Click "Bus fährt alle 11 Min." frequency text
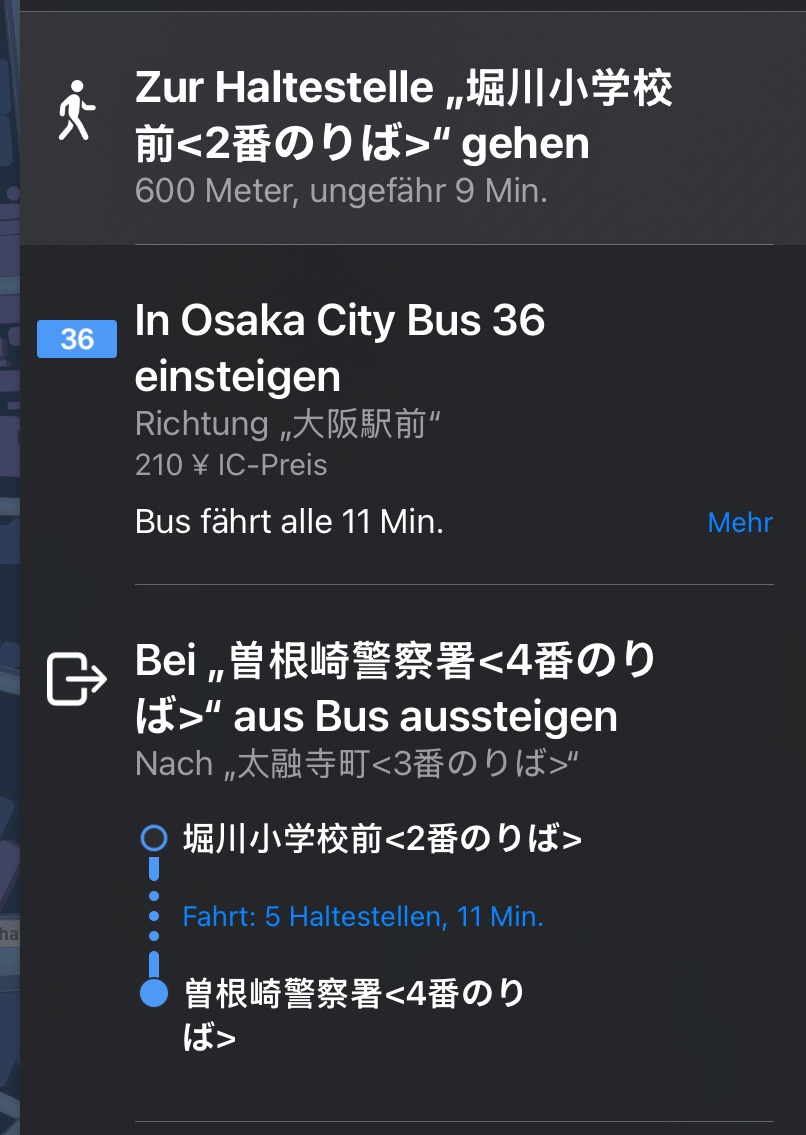 [289, 522]
